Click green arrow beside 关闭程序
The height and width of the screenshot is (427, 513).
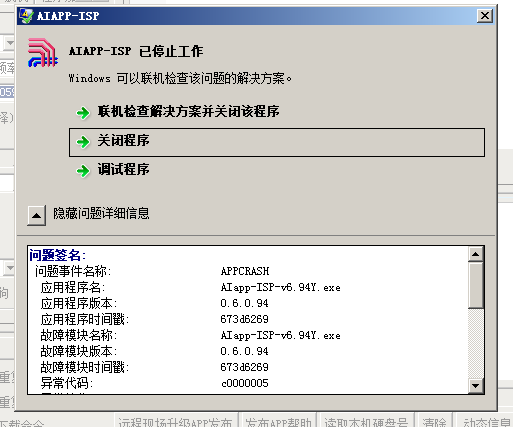click(x=83, y=142)
